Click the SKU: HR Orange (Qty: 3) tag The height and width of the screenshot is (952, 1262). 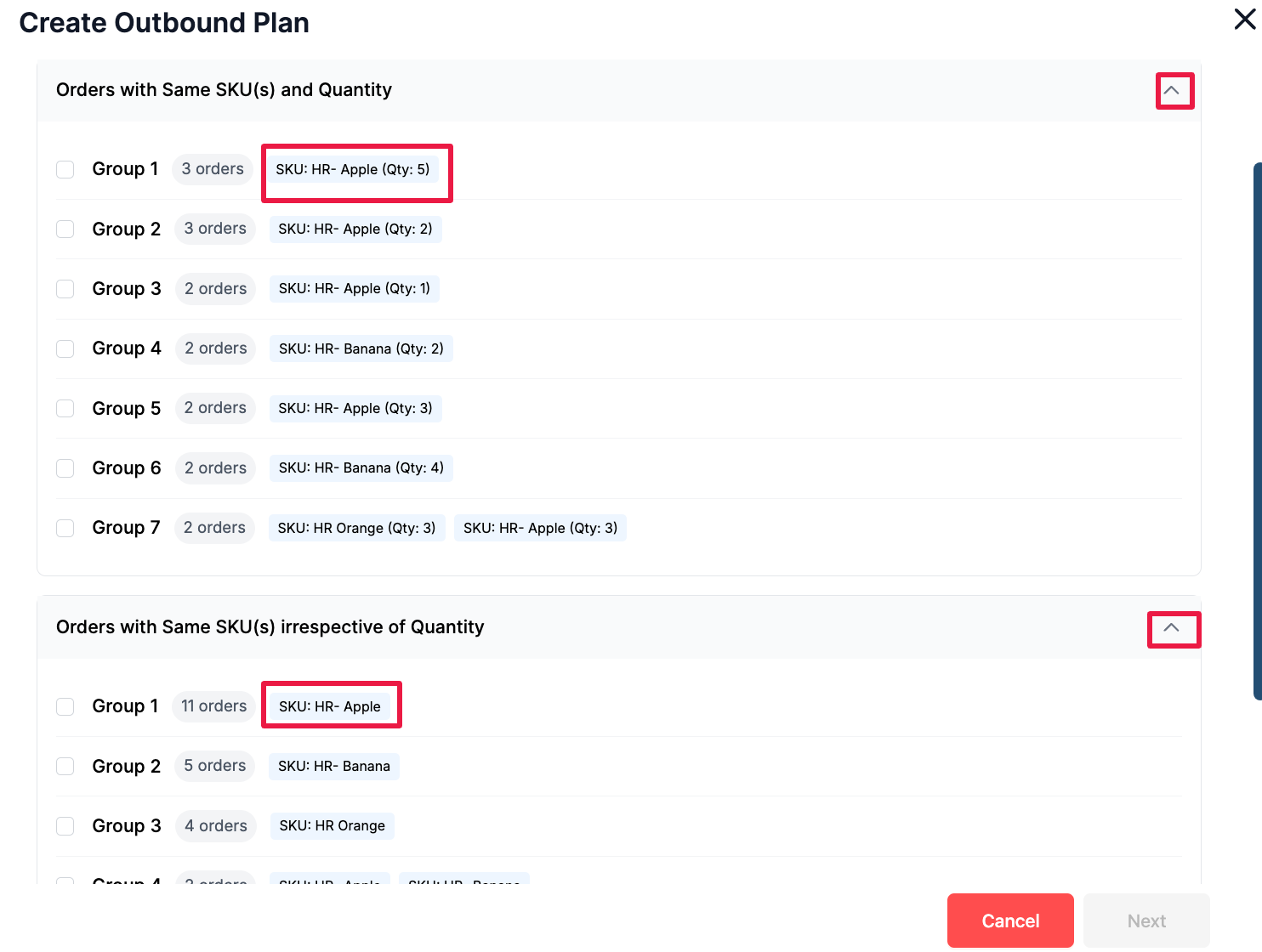point(356,528)
